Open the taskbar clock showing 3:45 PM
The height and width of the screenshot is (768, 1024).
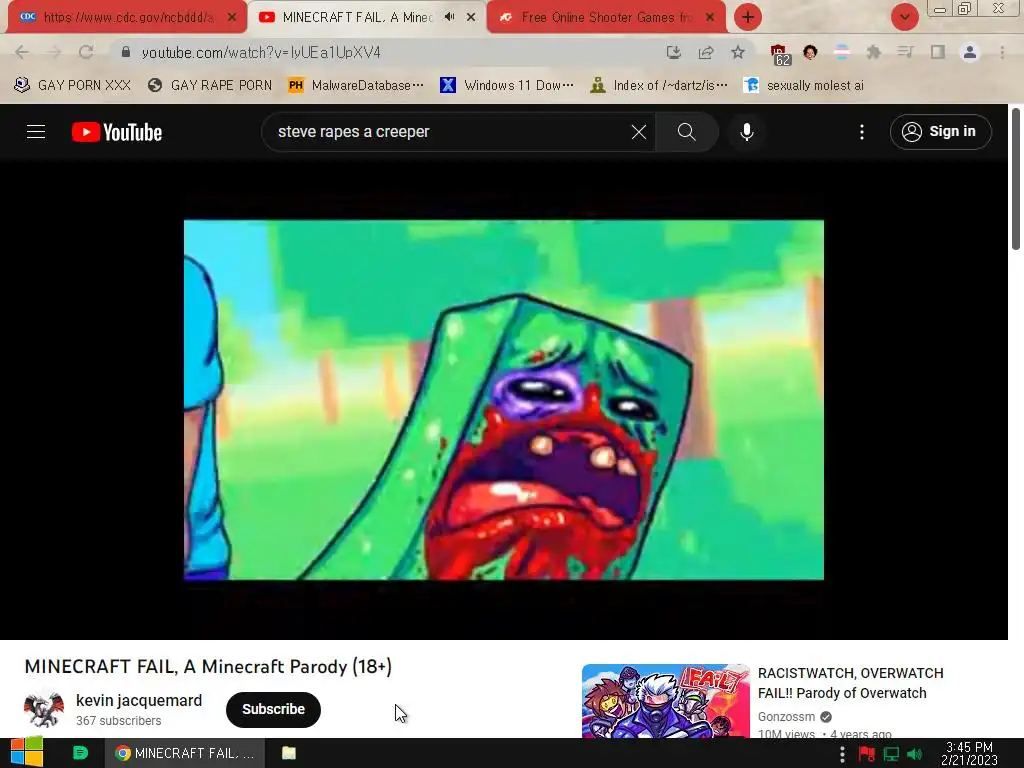tap(969, 754)
